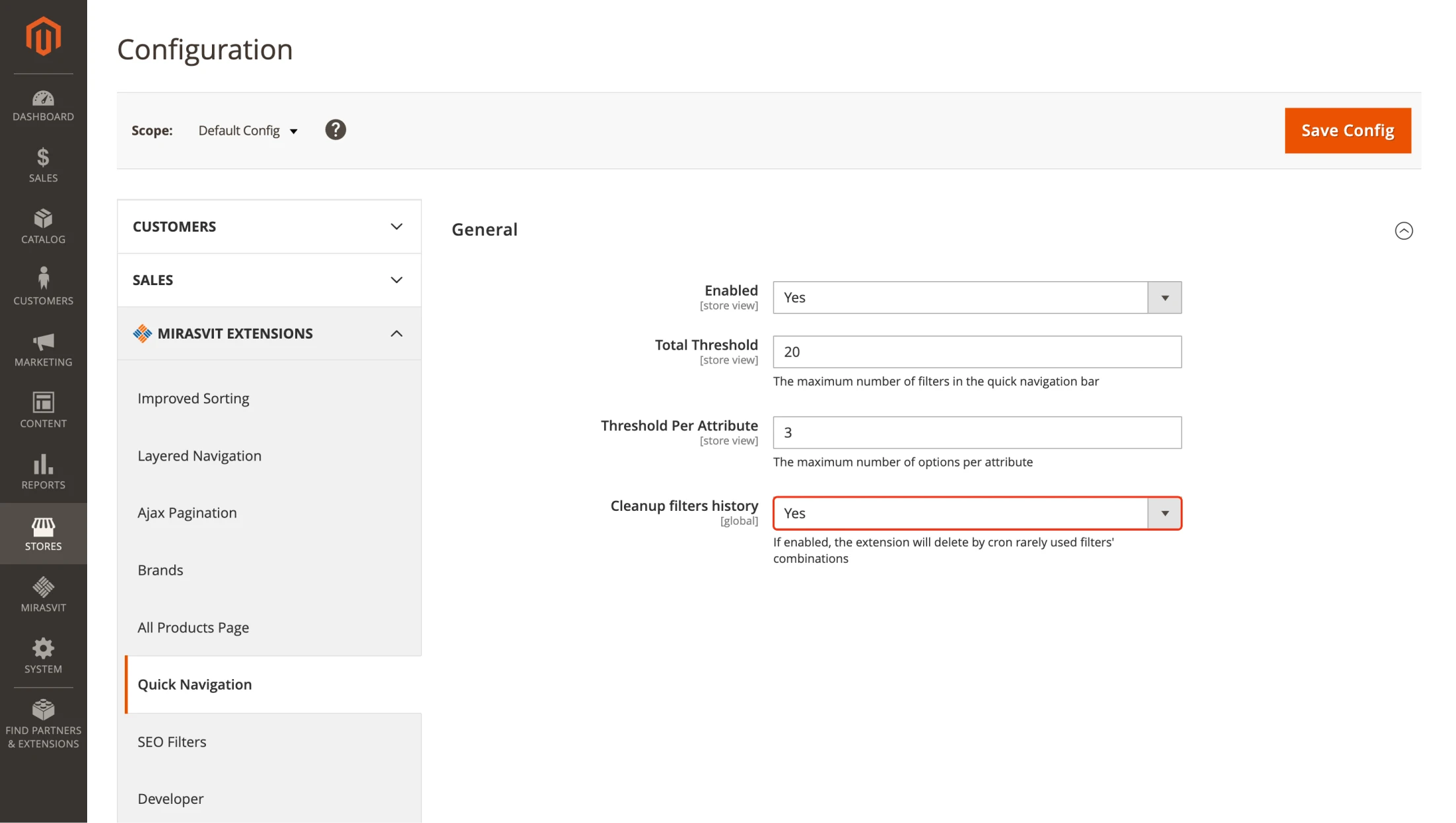Click the Magento logo at the top
Viewport: 1456px width, 823px height.
[x=42, y=36]
